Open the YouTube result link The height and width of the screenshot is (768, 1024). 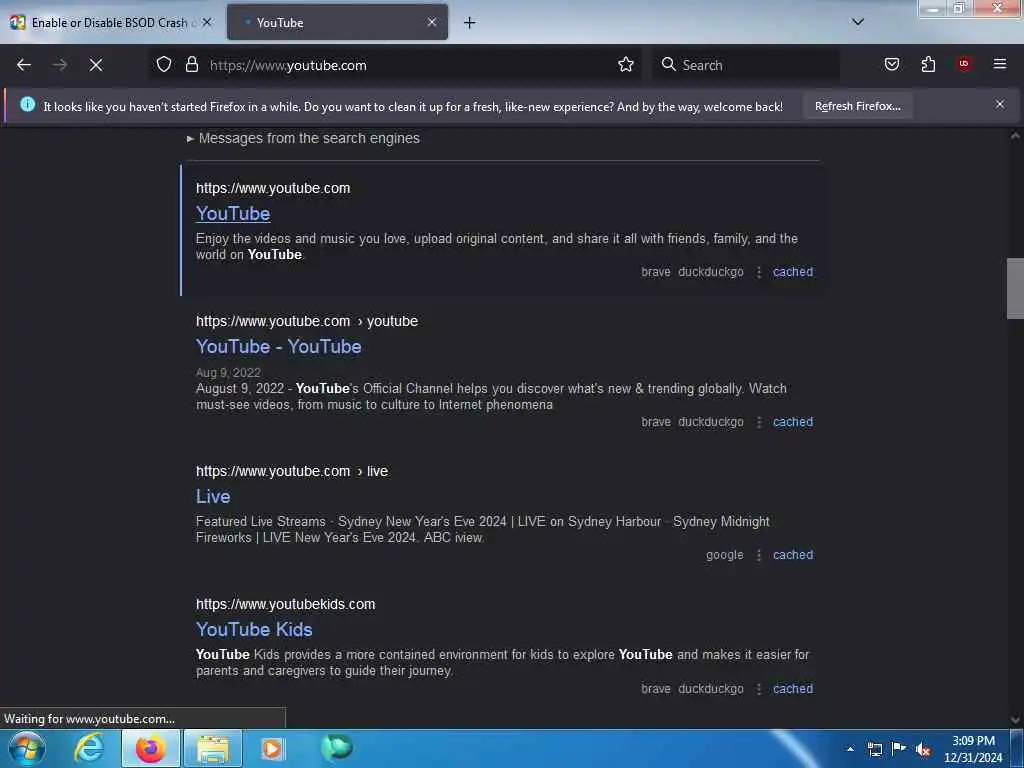233,214
